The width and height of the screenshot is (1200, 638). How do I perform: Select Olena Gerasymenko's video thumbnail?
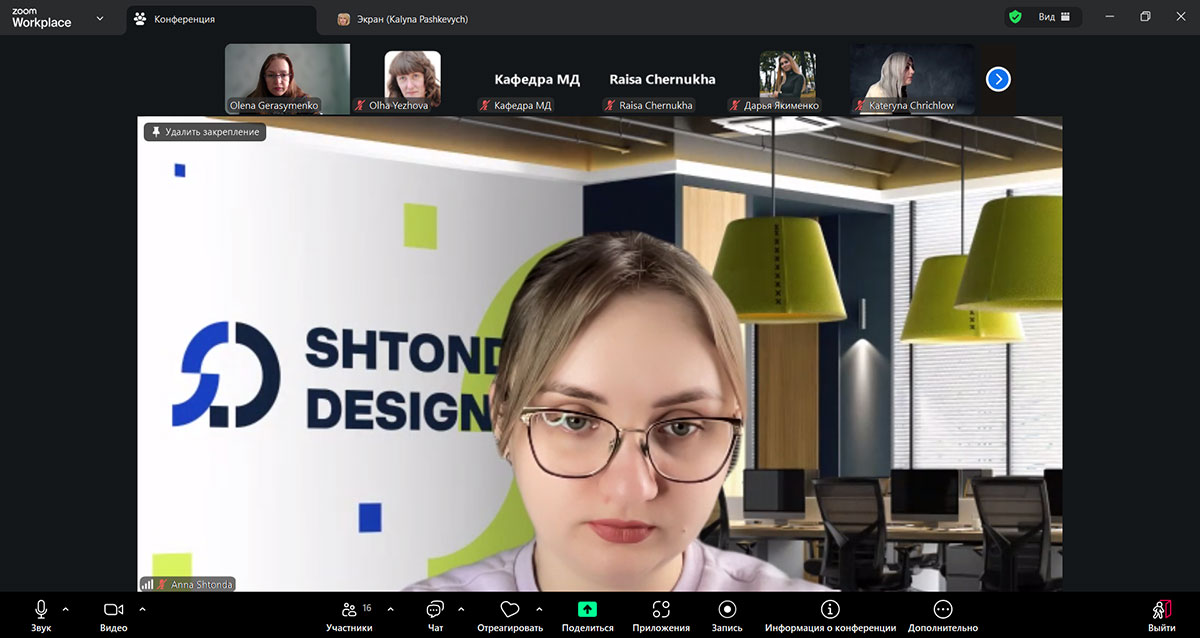pos(287,78)
